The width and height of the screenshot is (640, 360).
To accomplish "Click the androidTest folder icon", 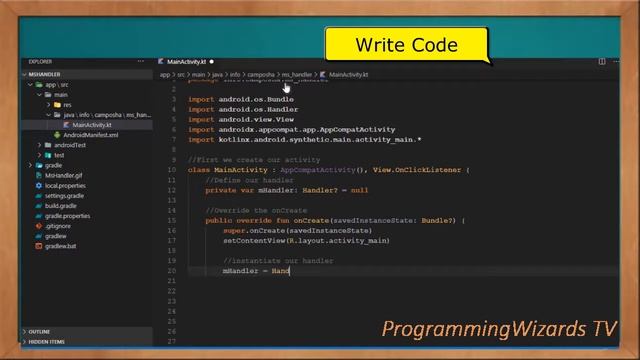I will [x=48, y=145].
